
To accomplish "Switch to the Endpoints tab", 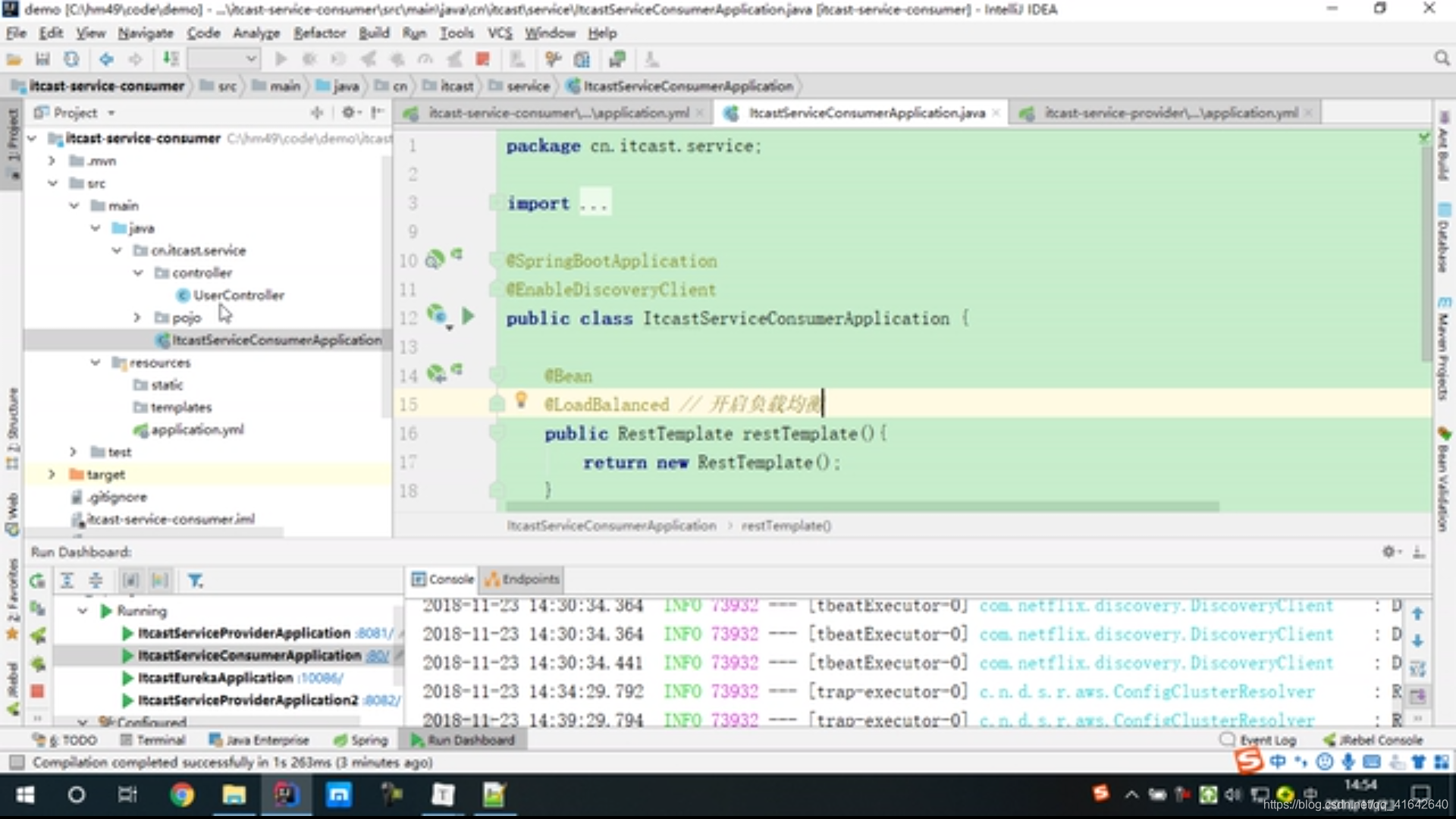I will 522,579.
